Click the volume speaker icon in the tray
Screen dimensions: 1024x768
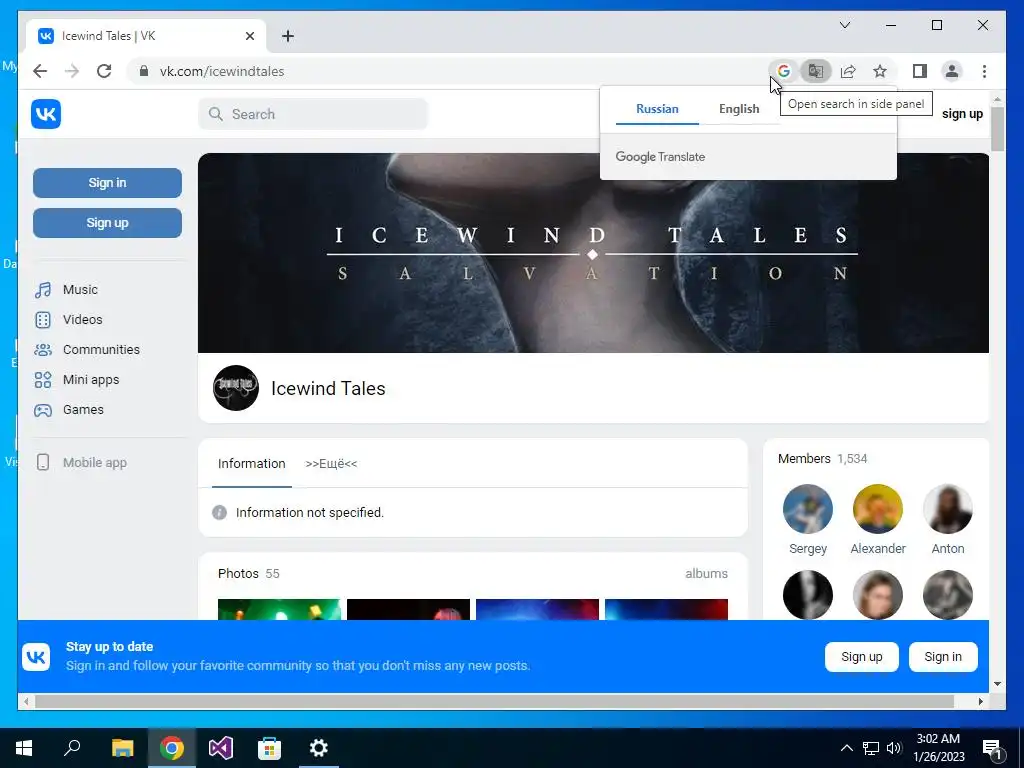(894, 748)
